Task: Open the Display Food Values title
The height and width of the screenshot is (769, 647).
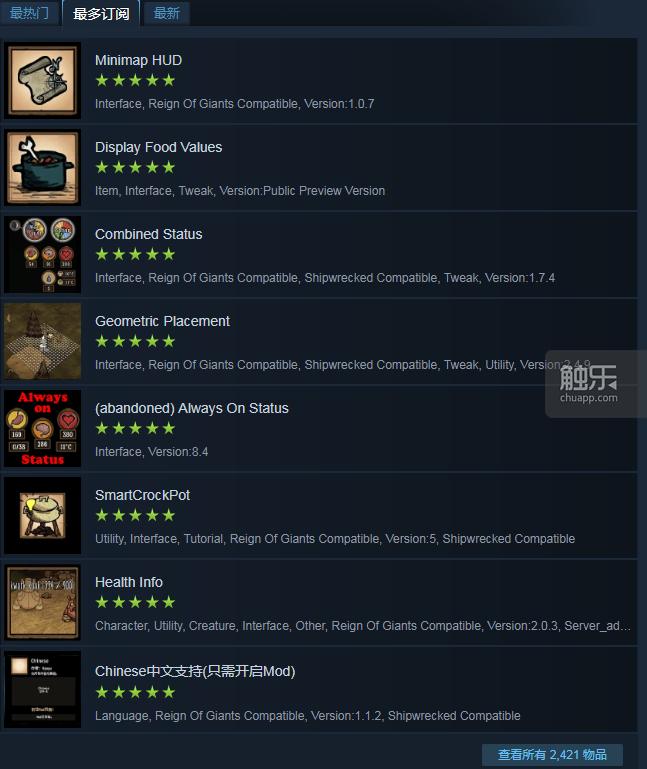Action: click(158, 147)
